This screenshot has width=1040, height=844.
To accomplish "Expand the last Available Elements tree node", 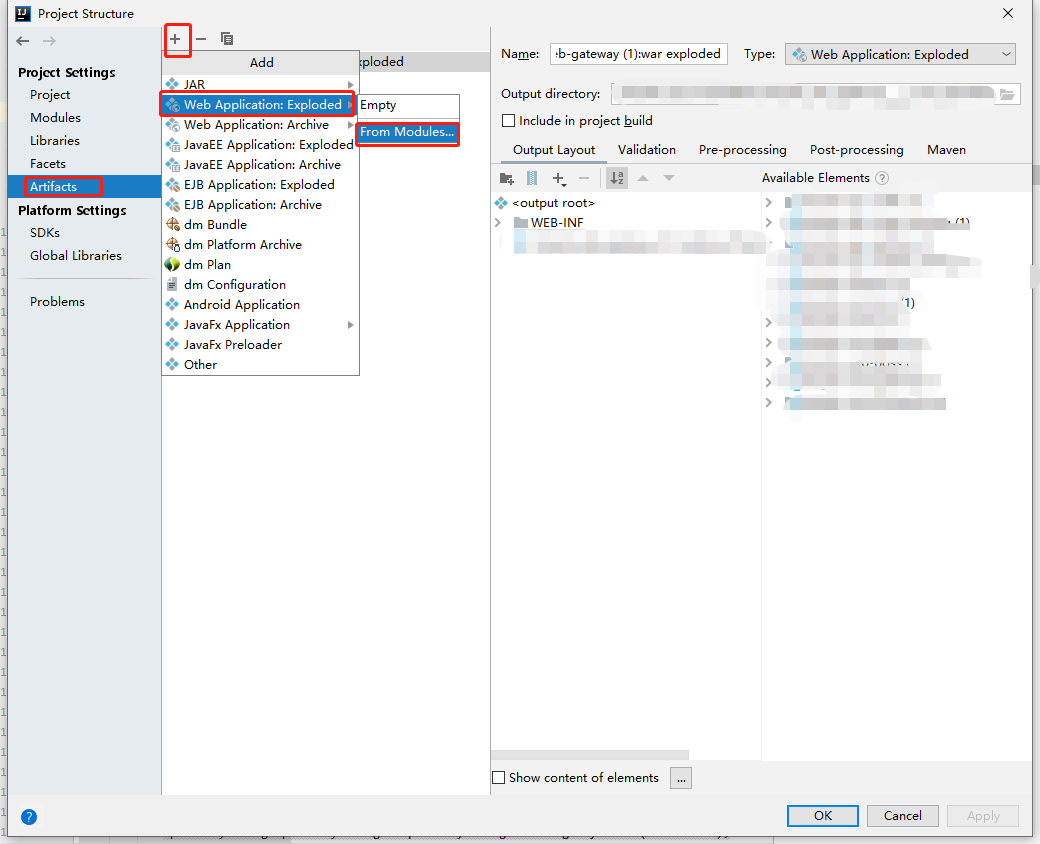I will click(x=769, y=403).
